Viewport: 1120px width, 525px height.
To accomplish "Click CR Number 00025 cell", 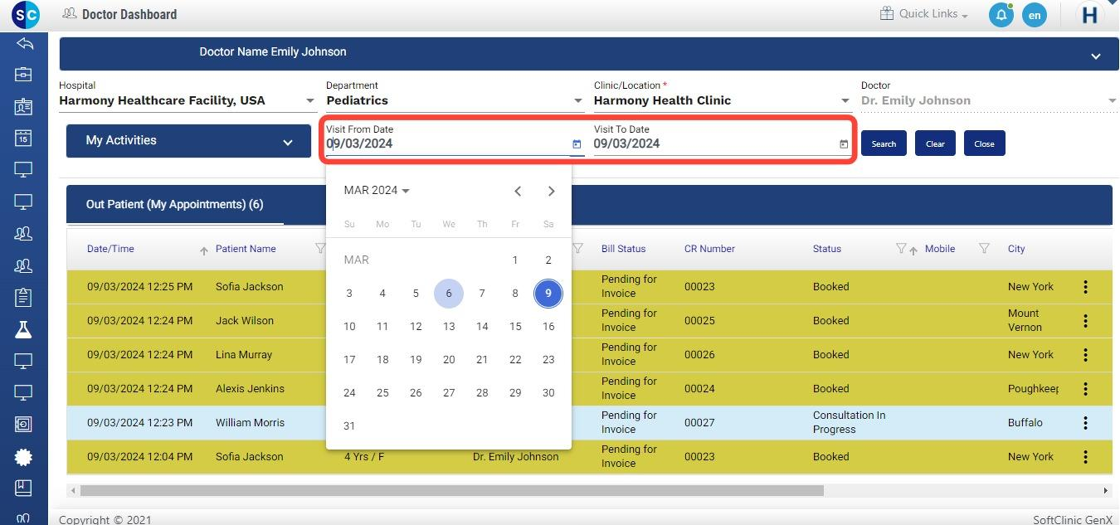I will coord(699,321).
